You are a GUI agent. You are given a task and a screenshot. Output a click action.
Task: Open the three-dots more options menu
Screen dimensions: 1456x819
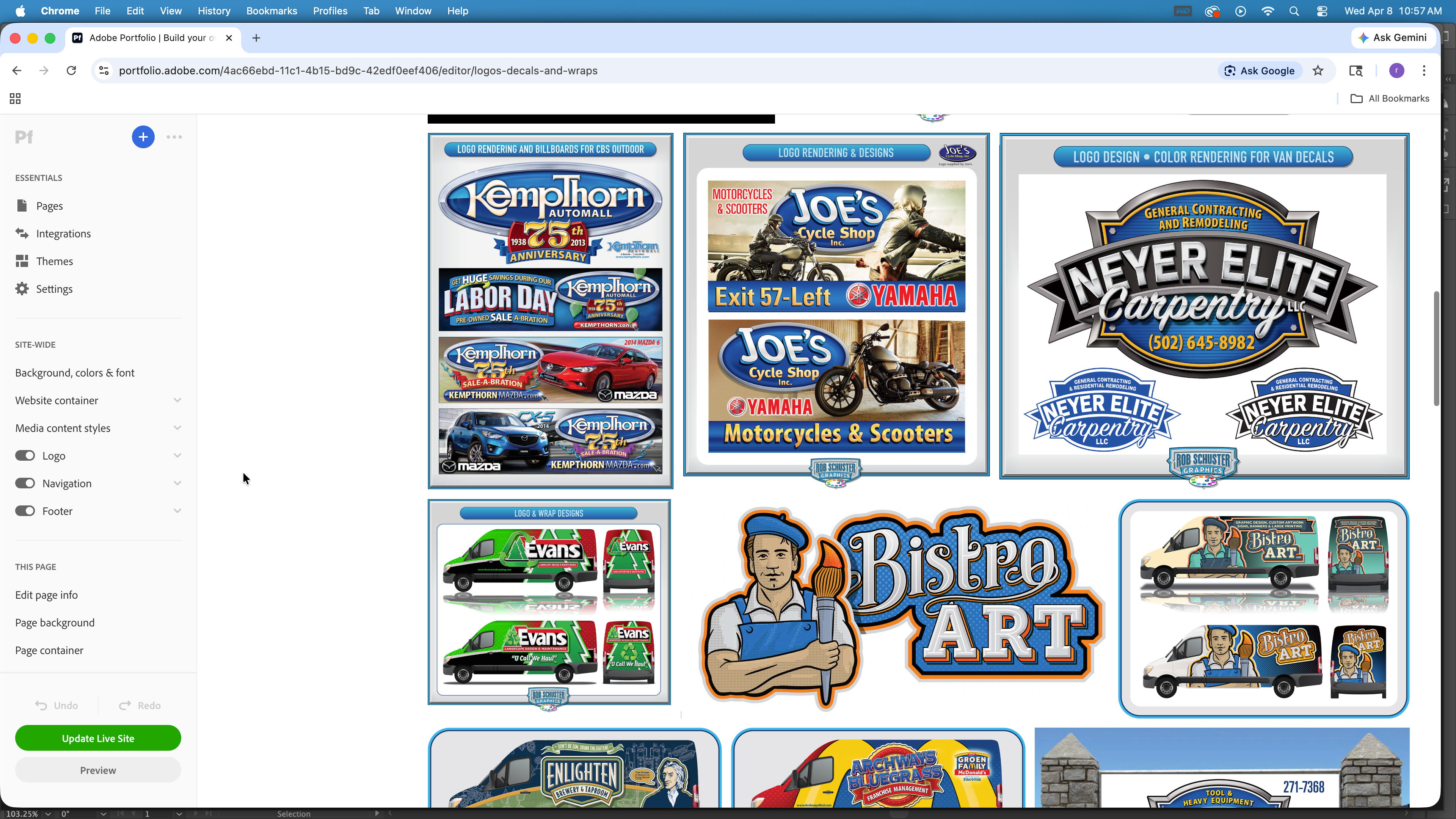[174, 137]
